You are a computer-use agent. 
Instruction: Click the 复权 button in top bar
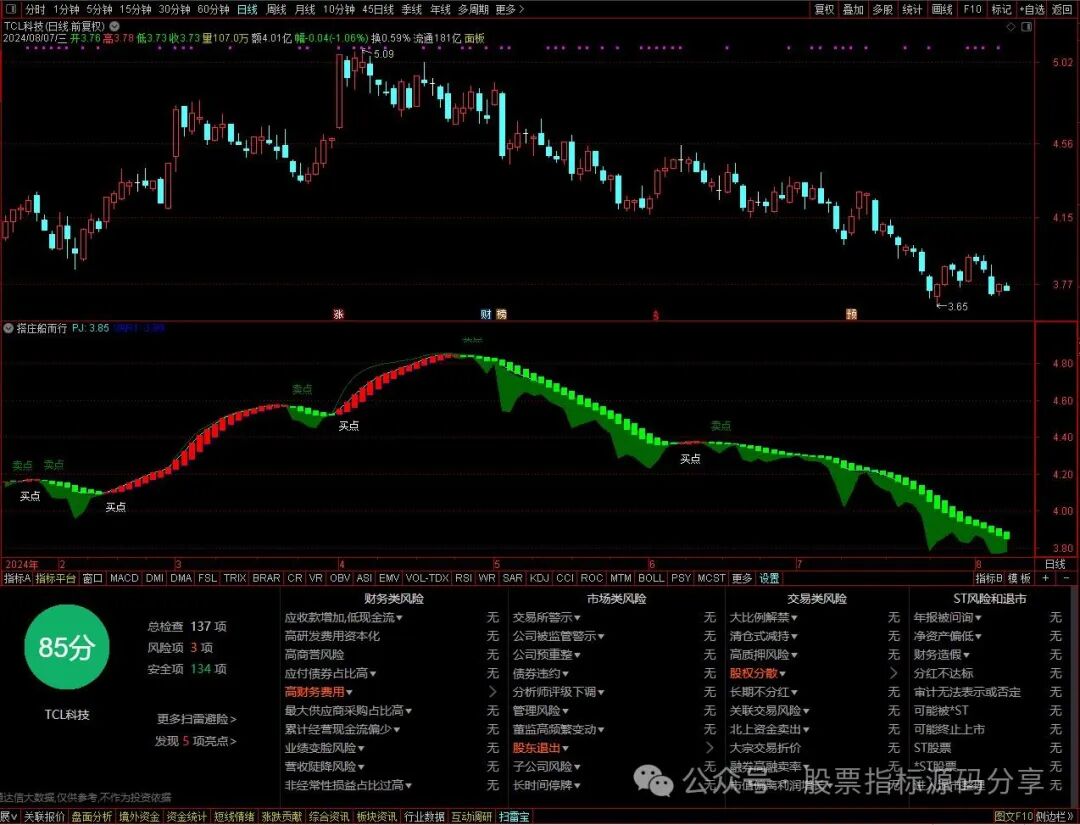coord(824,9)
